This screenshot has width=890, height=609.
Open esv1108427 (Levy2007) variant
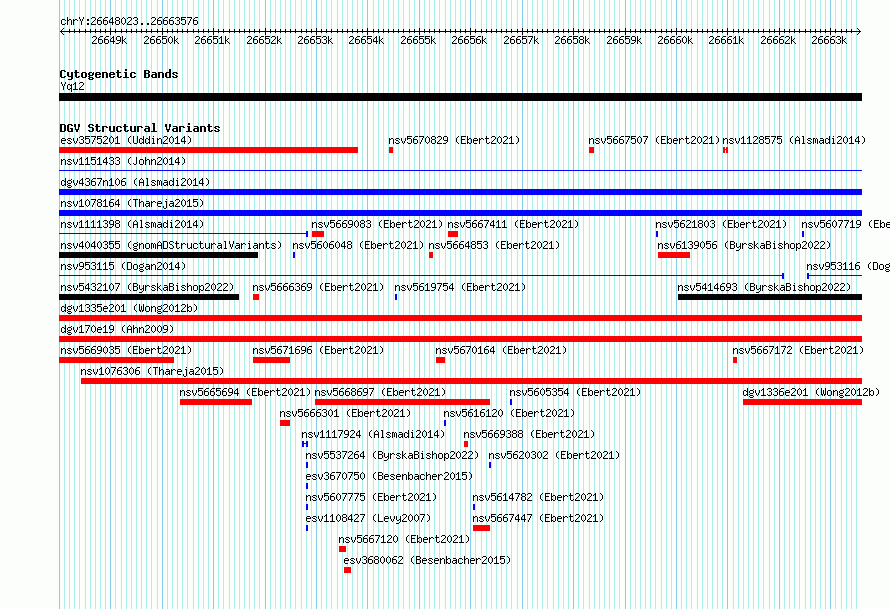[368, 518]
